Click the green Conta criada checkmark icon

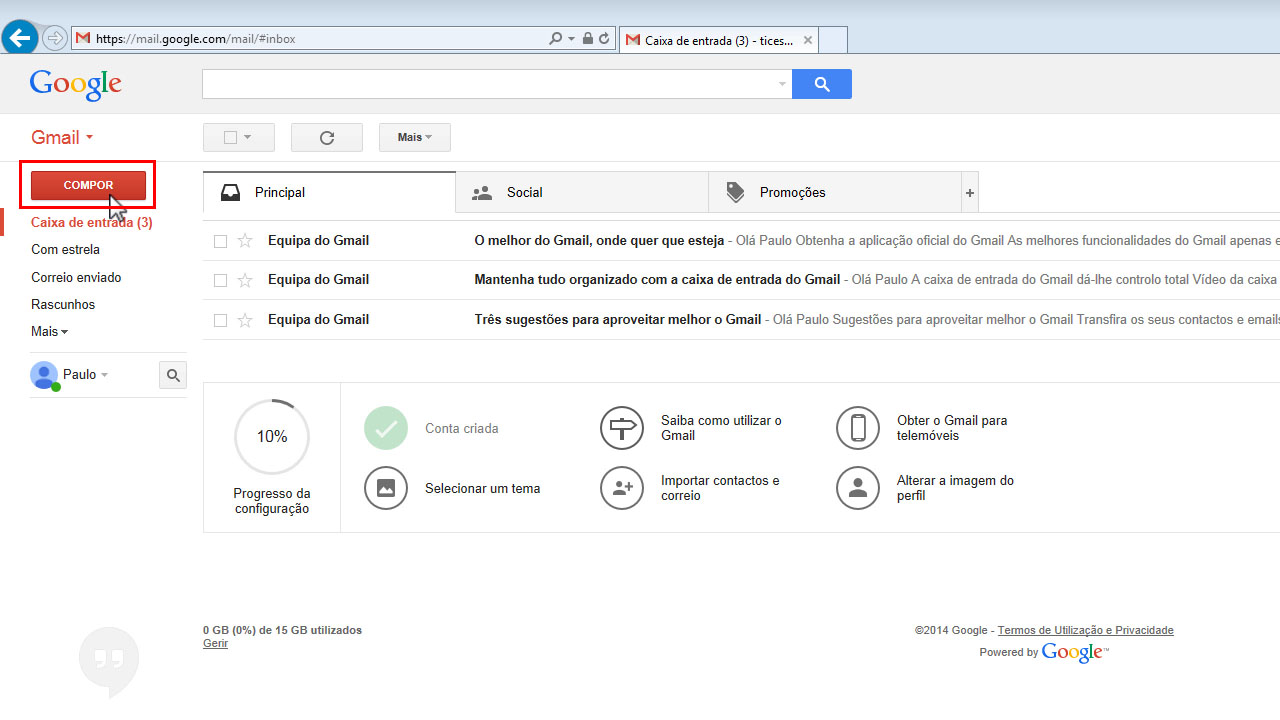pyautogui.click(x=386, y=428)
